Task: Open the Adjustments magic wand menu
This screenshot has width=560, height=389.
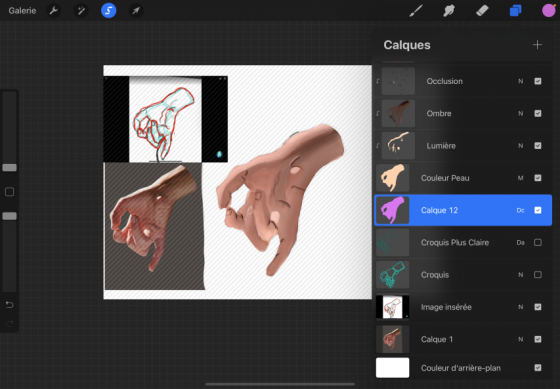Action: (x=81, y=11)
